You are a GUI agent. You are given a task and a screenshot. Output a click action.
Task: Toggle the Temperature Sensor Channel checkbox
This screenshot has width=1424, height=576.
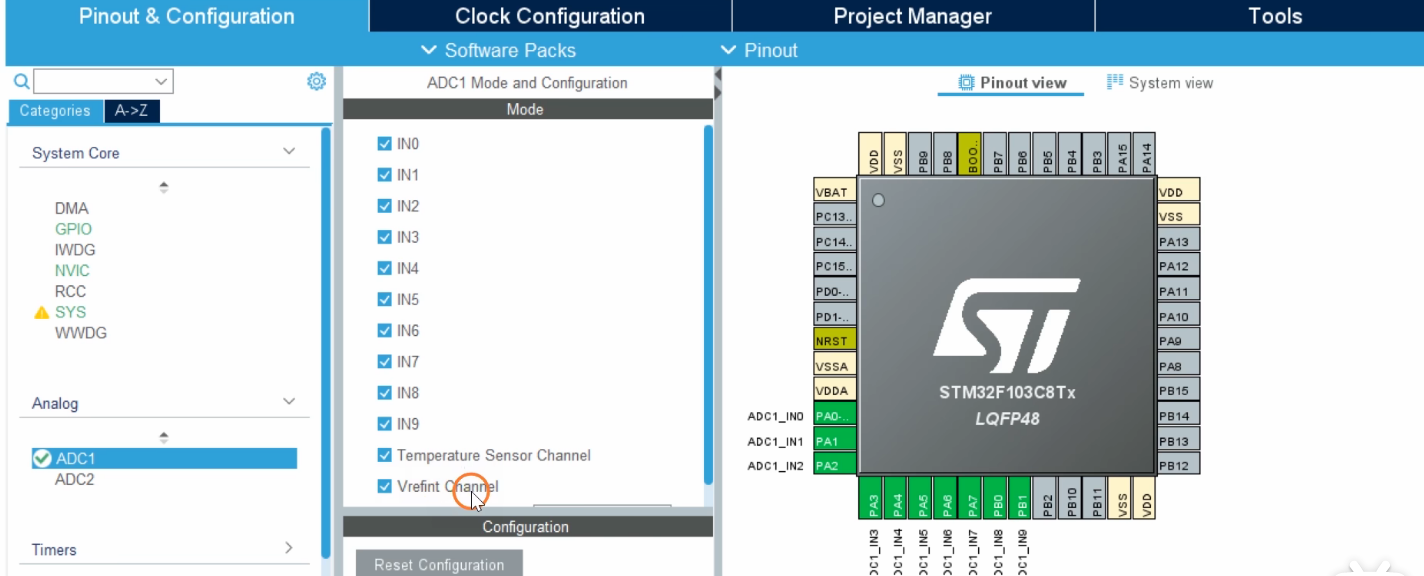[x=384, y=455]
